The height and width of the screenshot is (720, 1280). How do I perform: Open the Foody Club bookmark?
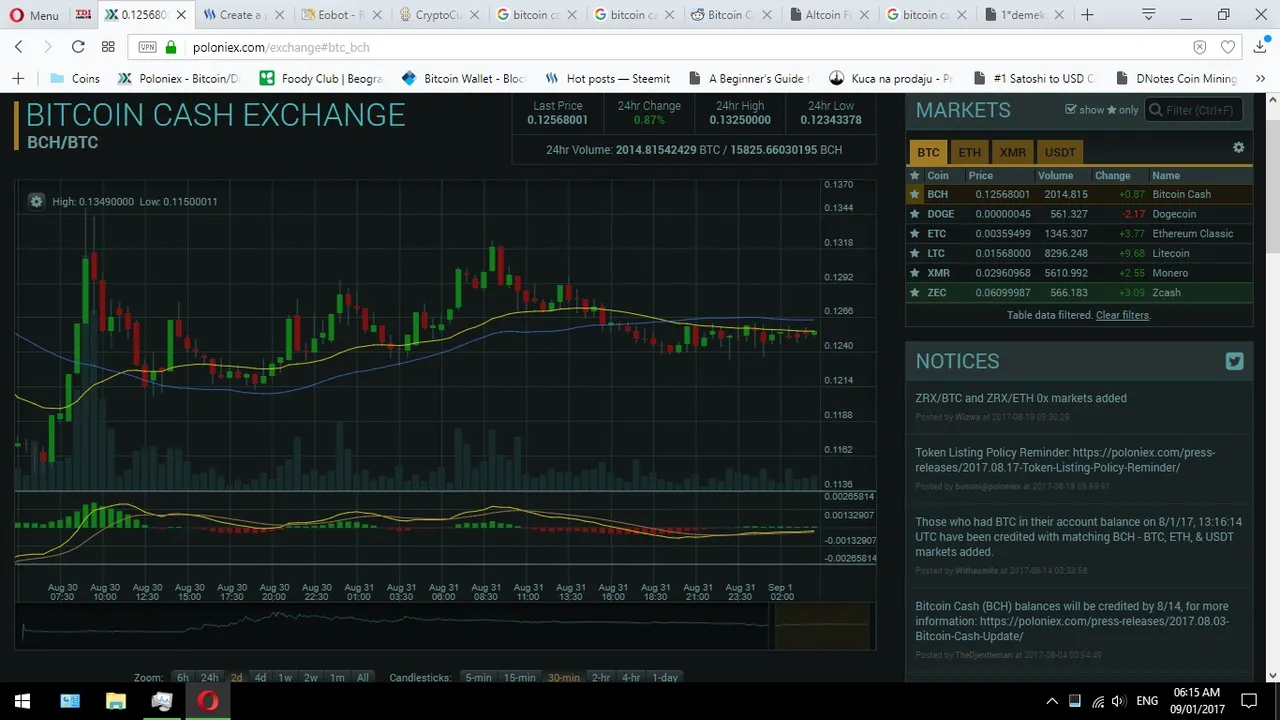[x=321, y=78]
